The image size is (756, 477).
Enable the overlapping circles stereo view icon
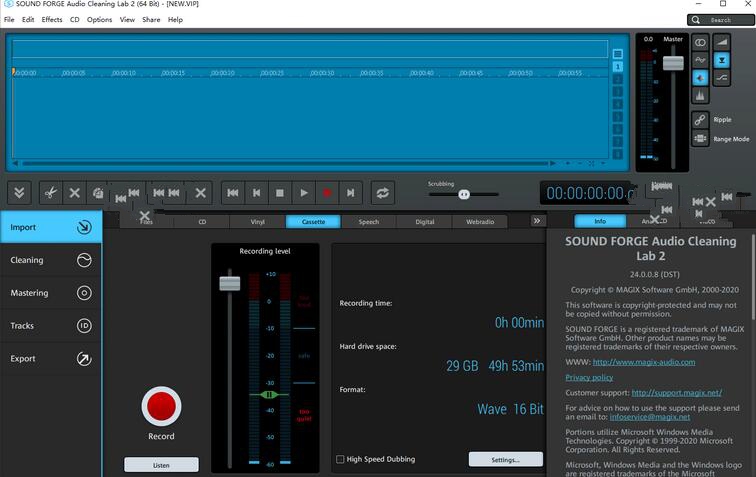tap(700, 42)
